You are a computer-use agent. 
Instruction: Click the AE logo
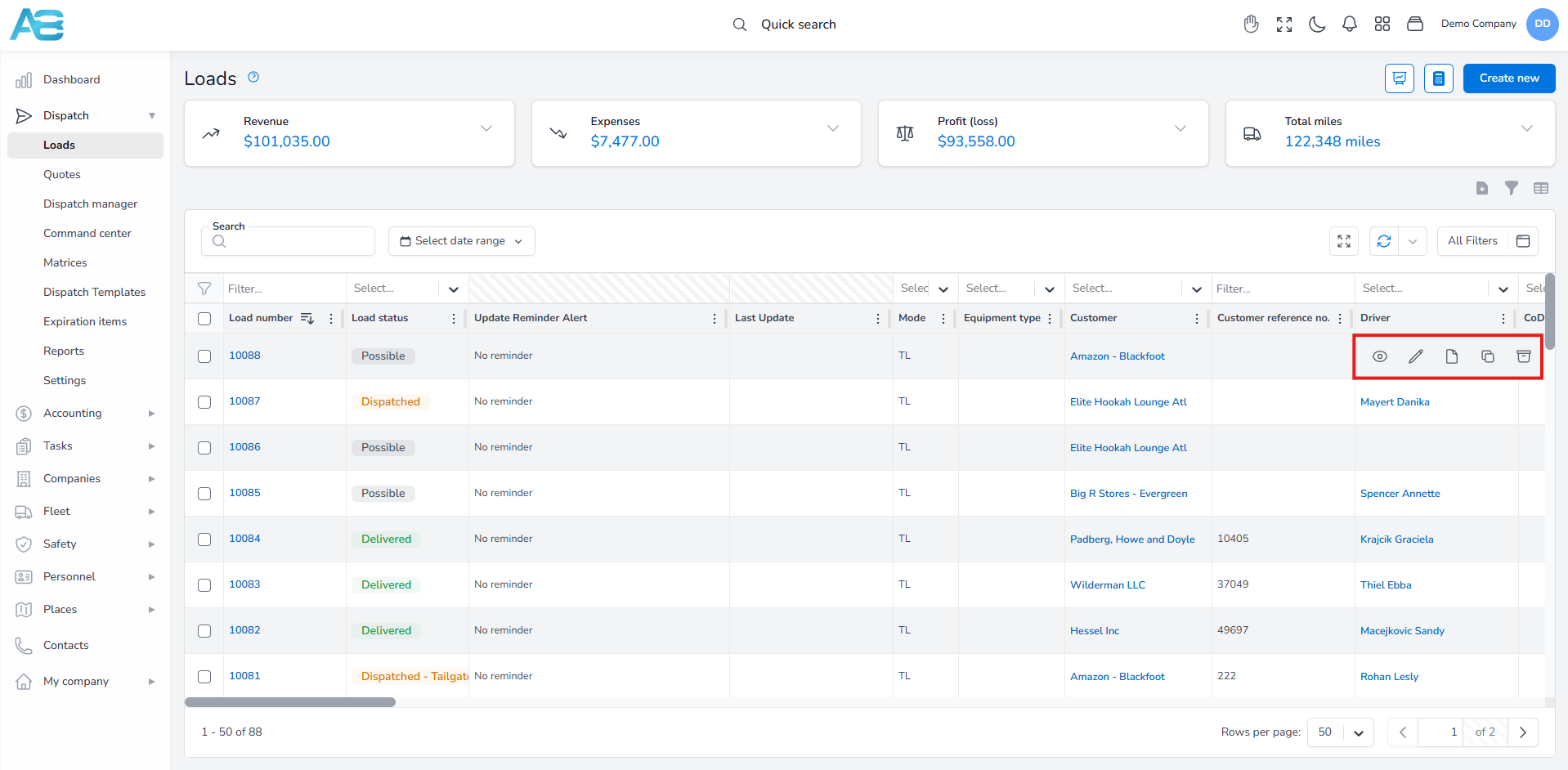pos(37,25)
